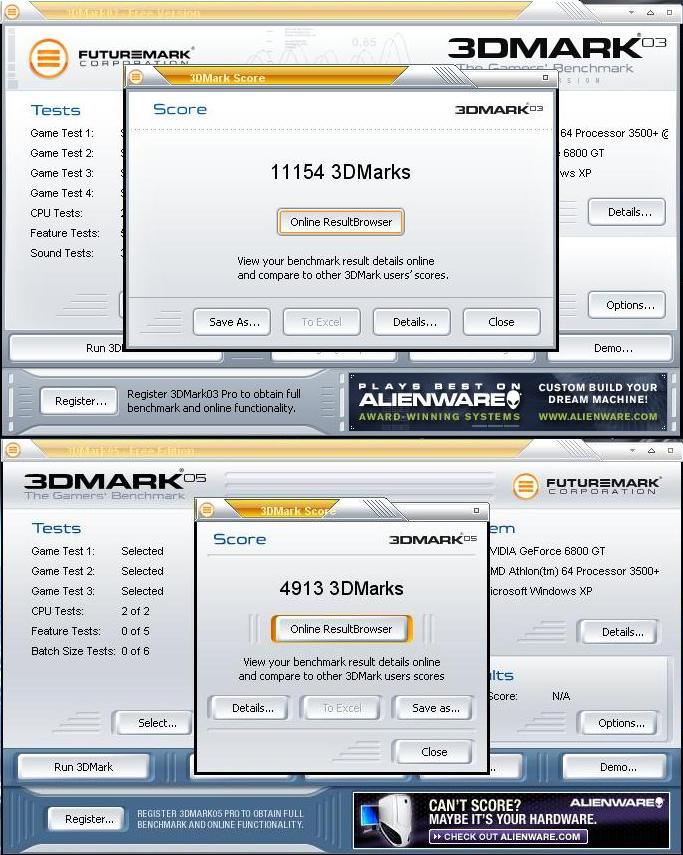683x855 pixels.
Task: Click 'Tests' heading in the 3DMark05 window
Action: coord(57,528)
